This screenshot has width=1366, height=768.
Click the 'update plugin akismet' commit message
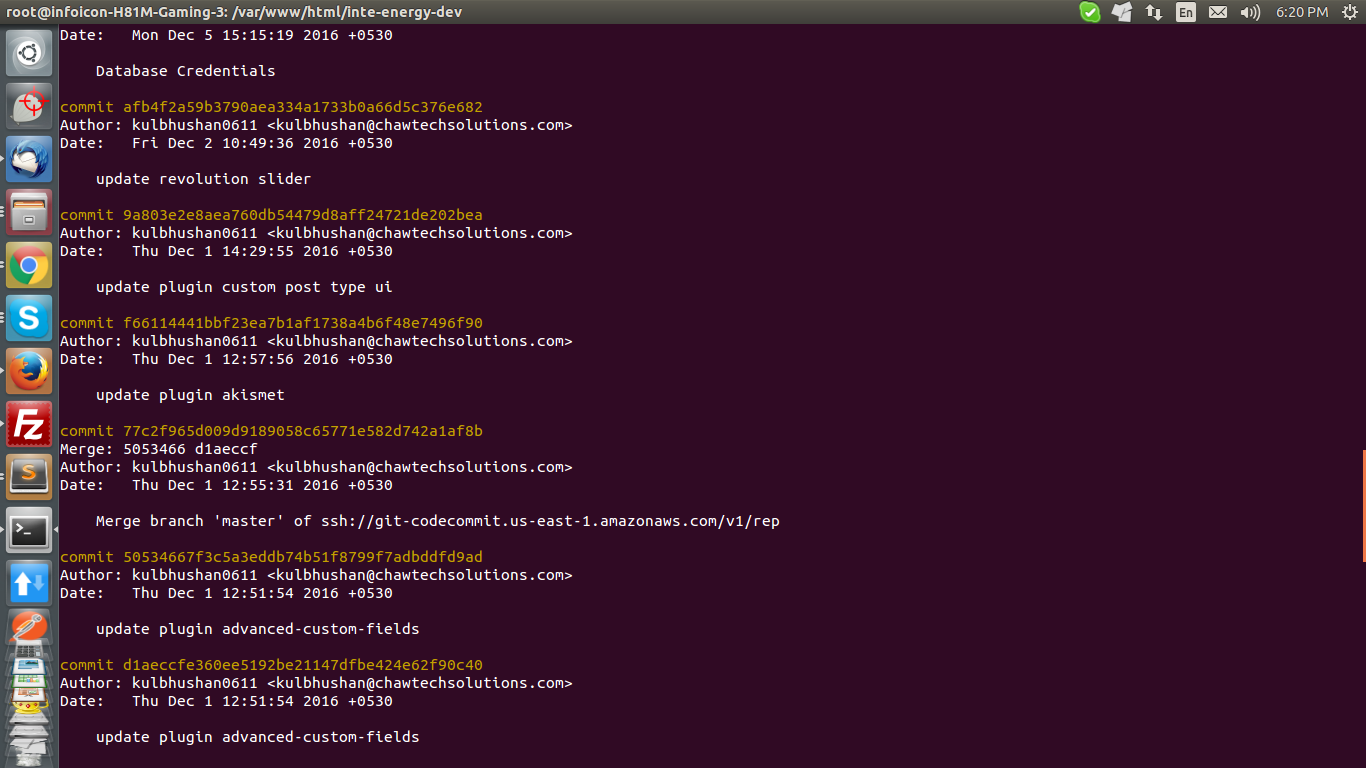pyautogui.click(x=190, y=395)
